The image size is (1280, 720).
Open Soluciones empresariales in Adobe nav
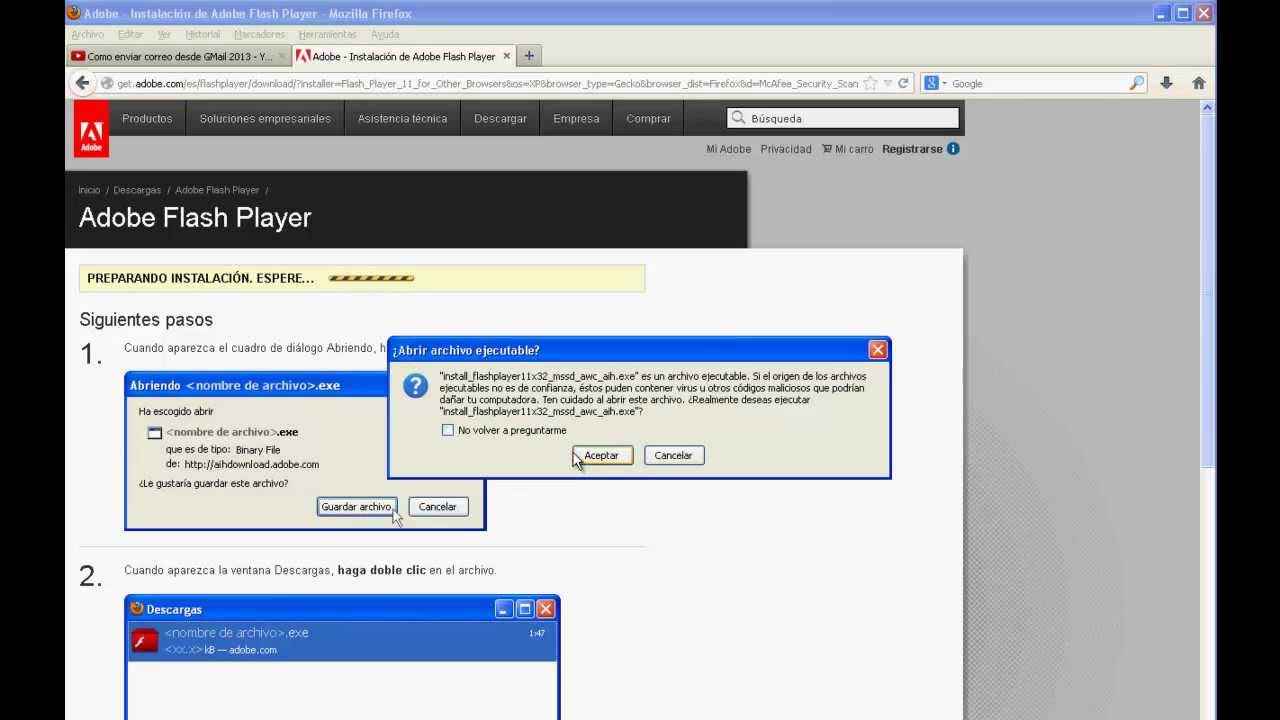pyautogui.click(x=265, y=118)
